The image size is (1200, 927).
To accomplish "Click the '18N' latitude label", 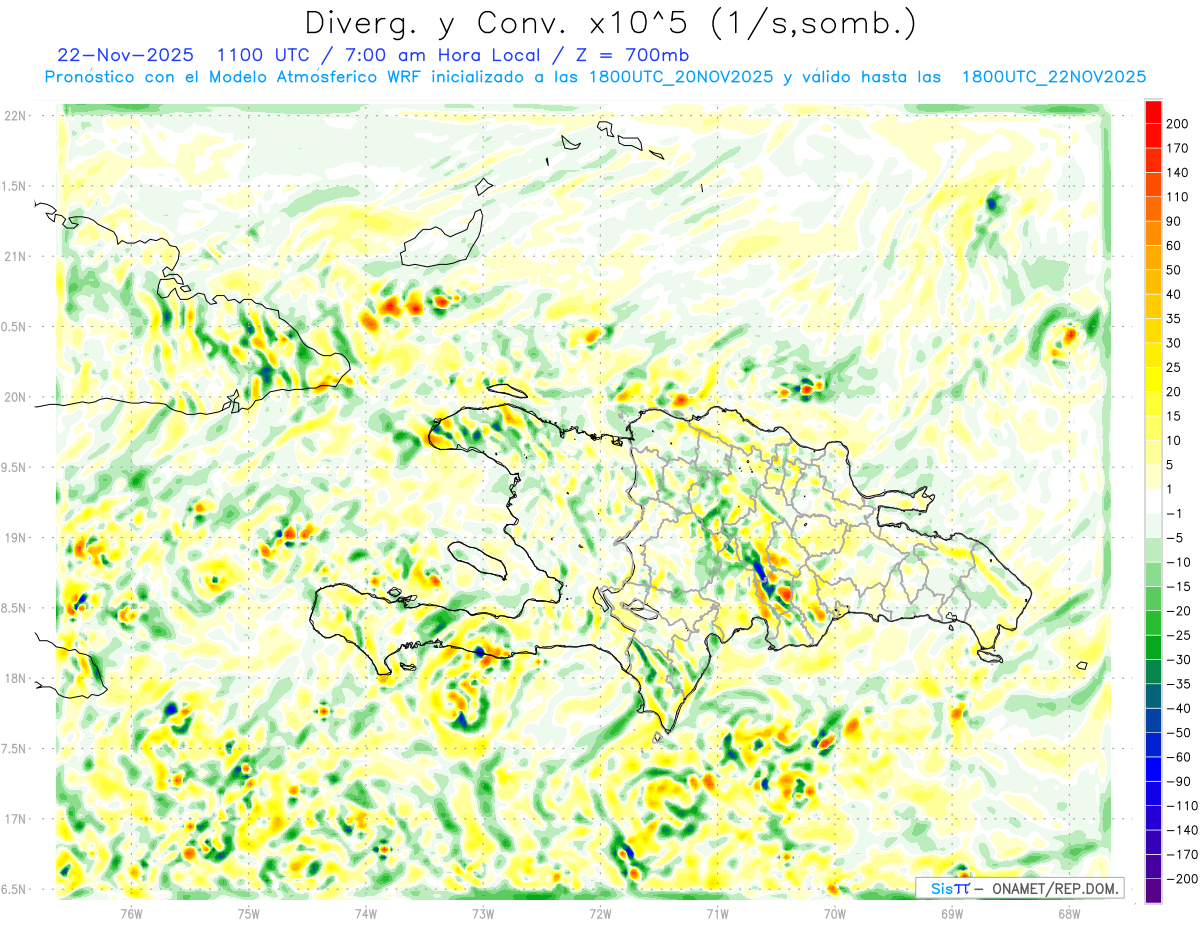I will tap(14, 678).
